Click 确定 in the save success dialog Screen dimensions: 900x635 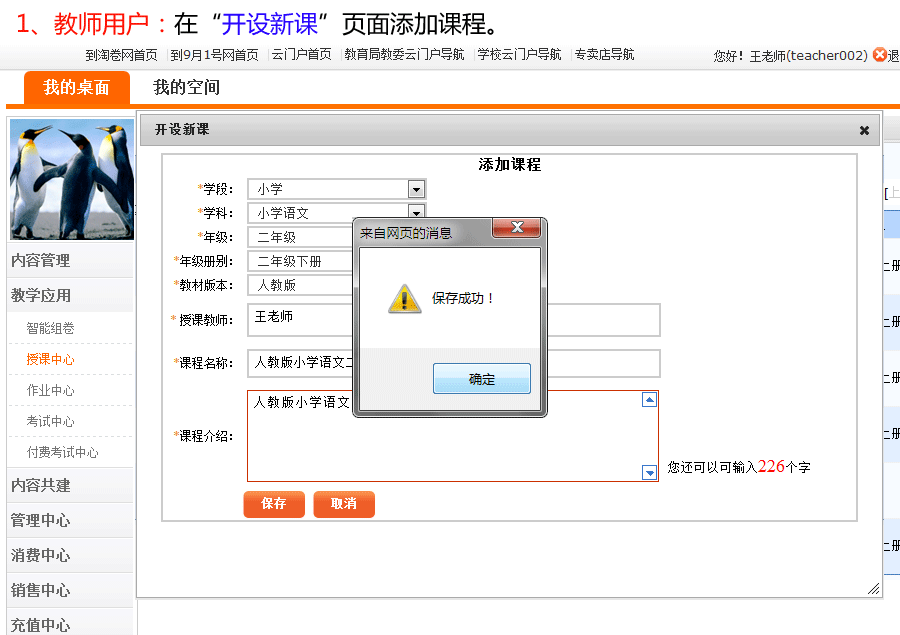(x=481, y=379)
